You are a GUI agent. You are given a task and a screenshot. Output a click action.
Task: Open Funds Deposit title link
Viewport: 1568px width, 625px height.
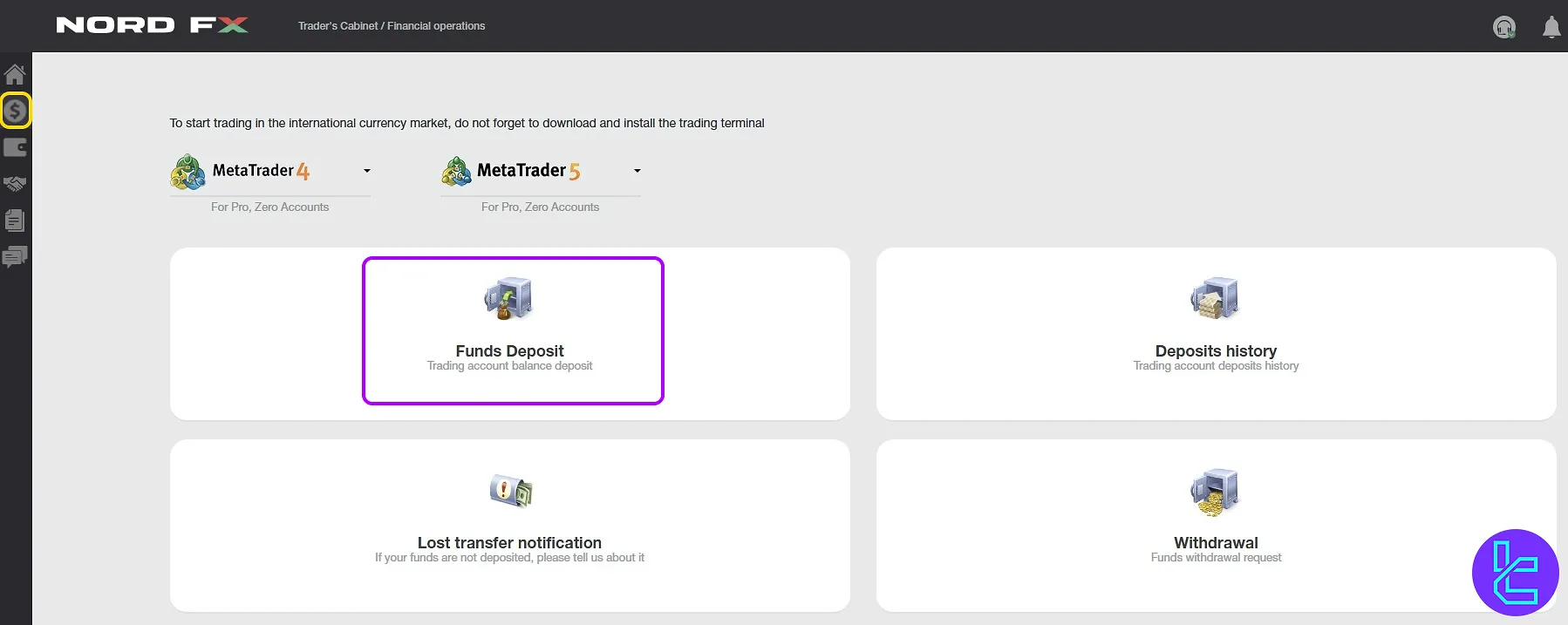click(x=509, y=350)
